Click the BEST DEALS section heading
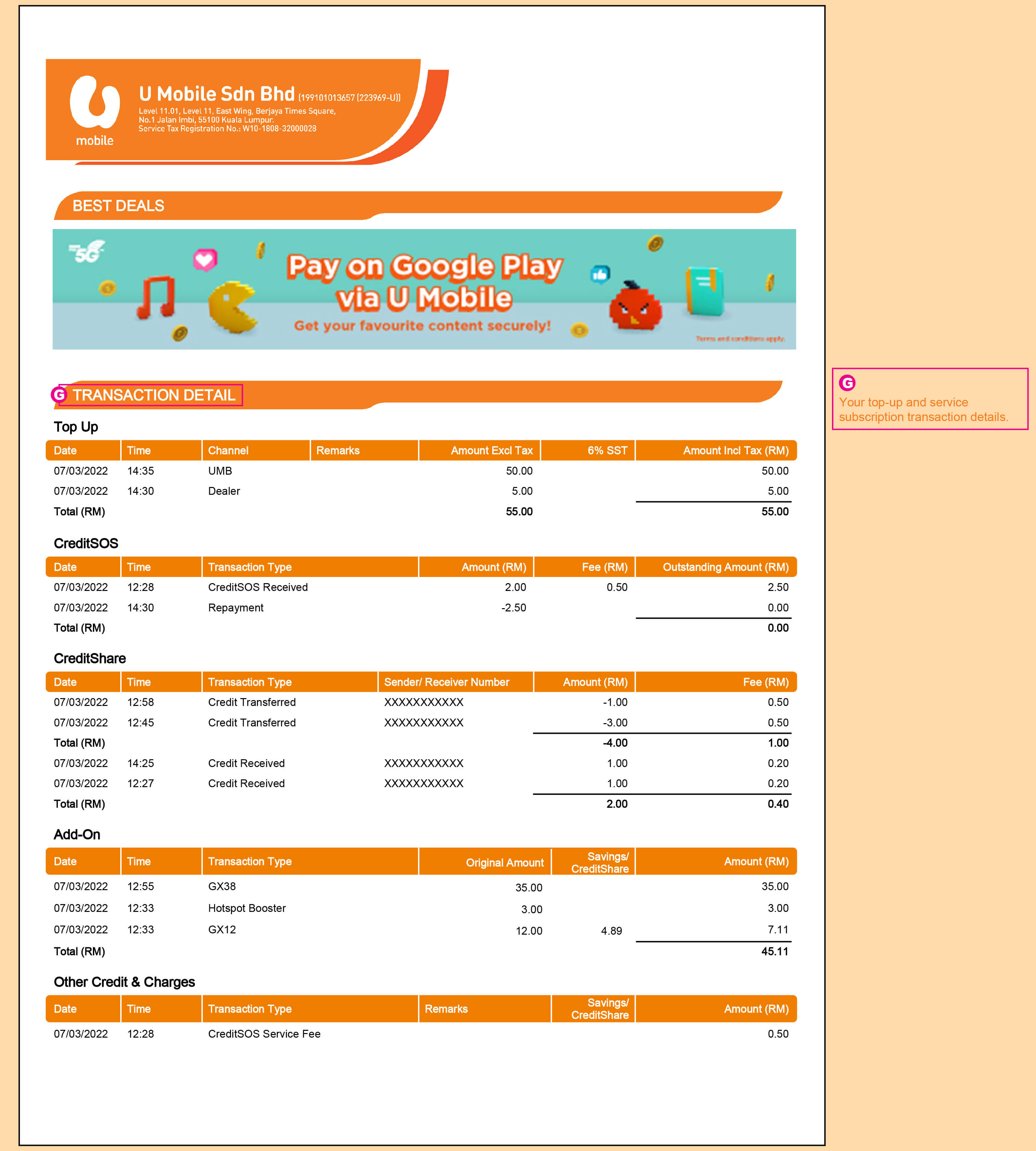This screenshot has height=1151, width=1036. click(118, 206)
